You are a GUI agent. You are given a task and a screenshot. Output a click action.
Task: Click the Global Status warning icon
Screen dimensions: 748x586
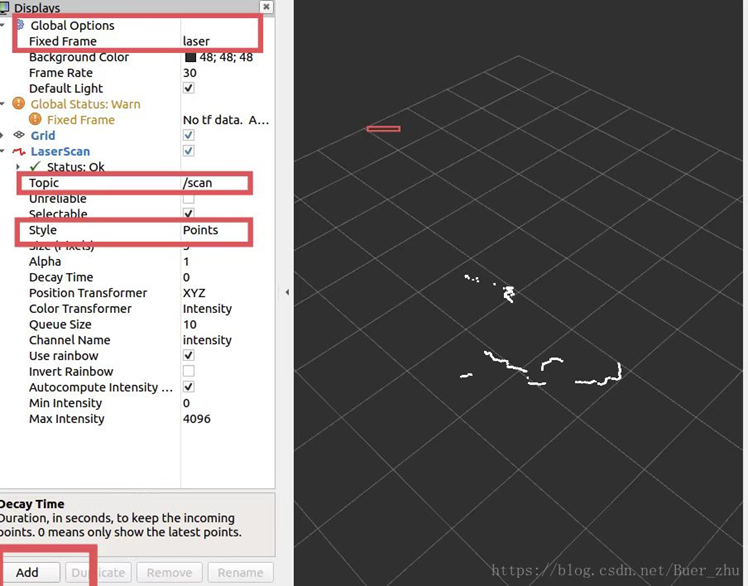[x=19, y=103]
